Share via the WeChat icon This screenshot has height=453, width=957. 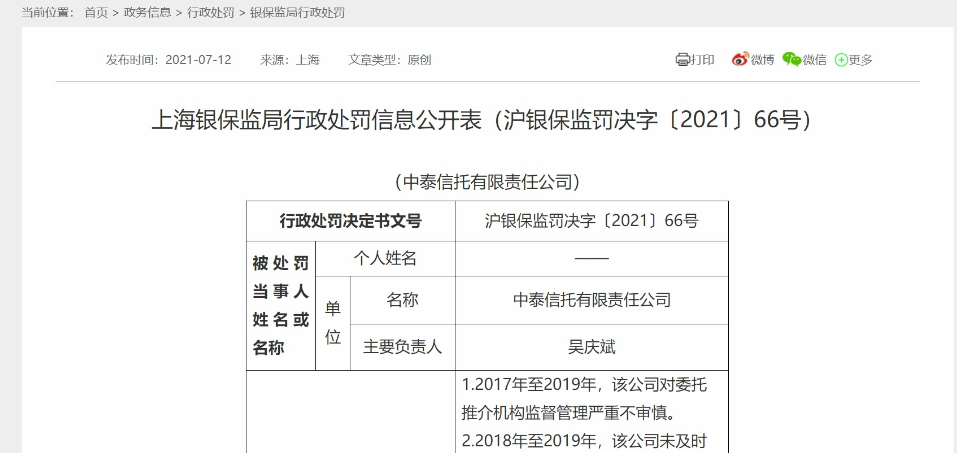coord(792,59)
